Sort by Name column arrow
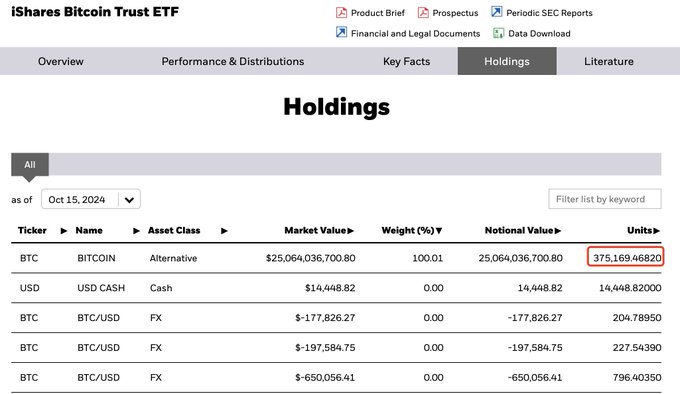680x394 pixels. pyautogui.click(x=136, y=231)
